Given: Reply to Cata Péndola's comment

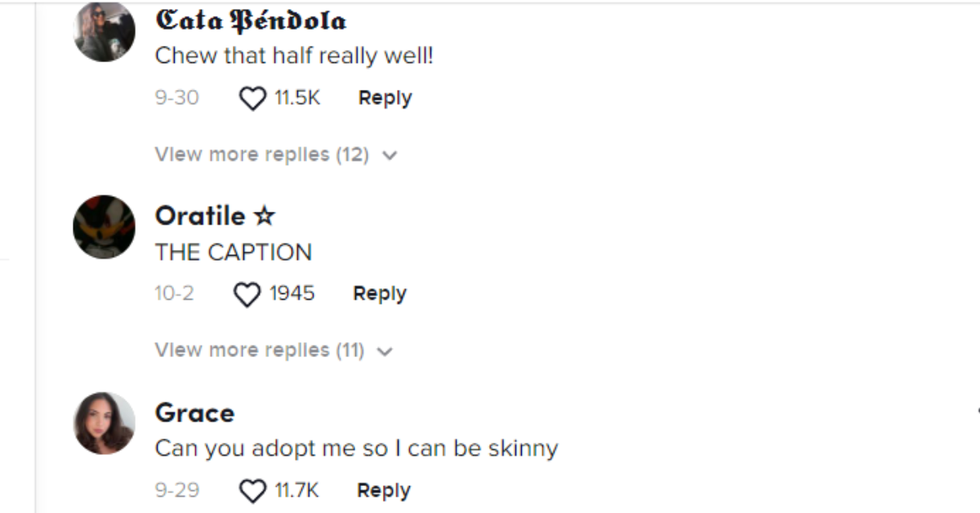Looking at the screenshot, I should 385,98.
